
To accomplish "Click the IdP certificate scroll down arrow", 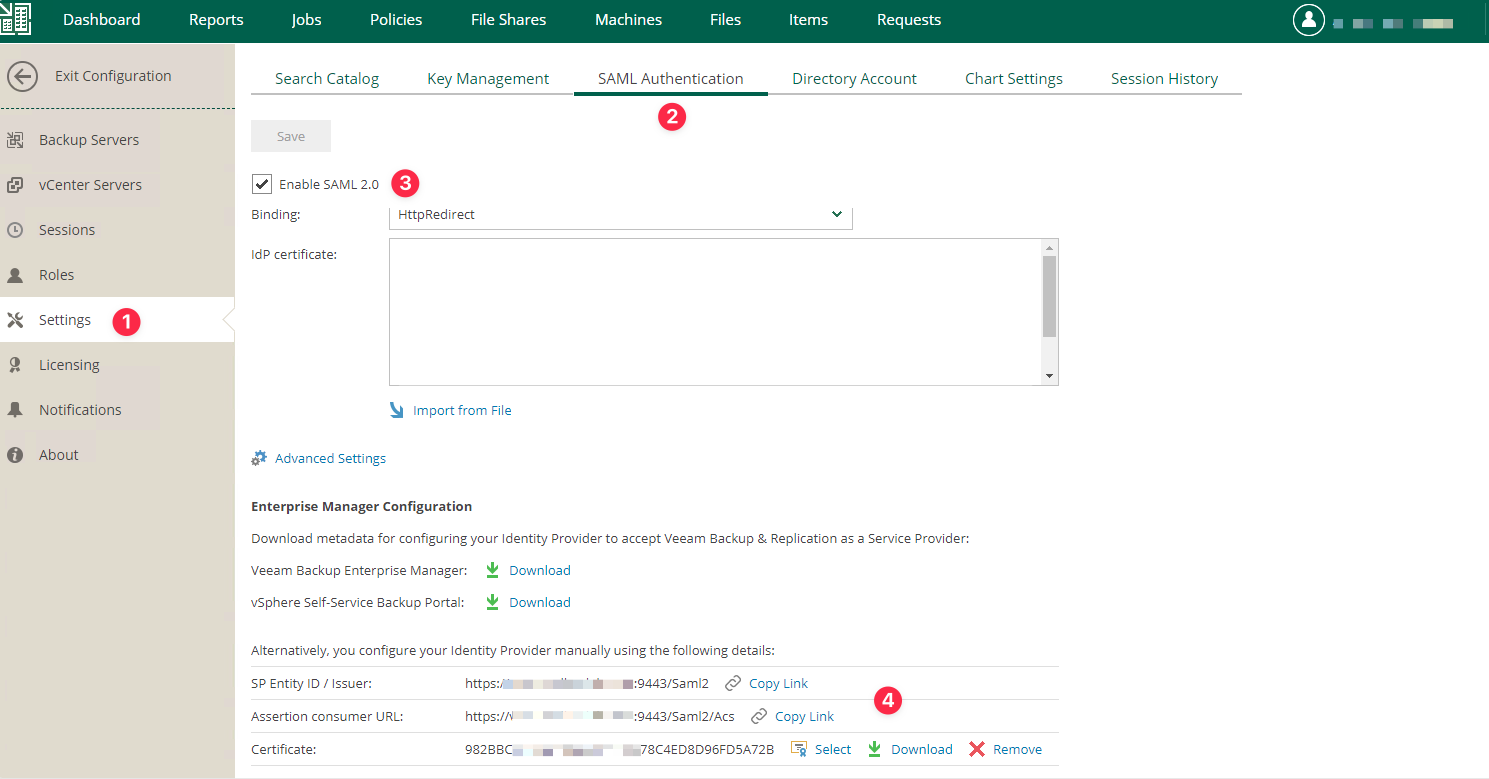I will pos(1049,376).
